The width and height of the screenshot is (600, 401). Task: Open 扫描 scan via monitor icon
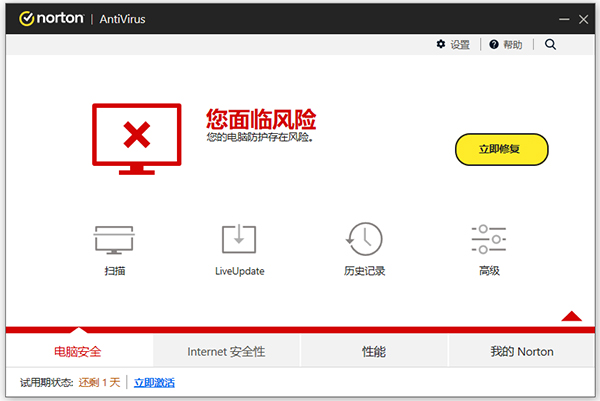tap(114, 240)
